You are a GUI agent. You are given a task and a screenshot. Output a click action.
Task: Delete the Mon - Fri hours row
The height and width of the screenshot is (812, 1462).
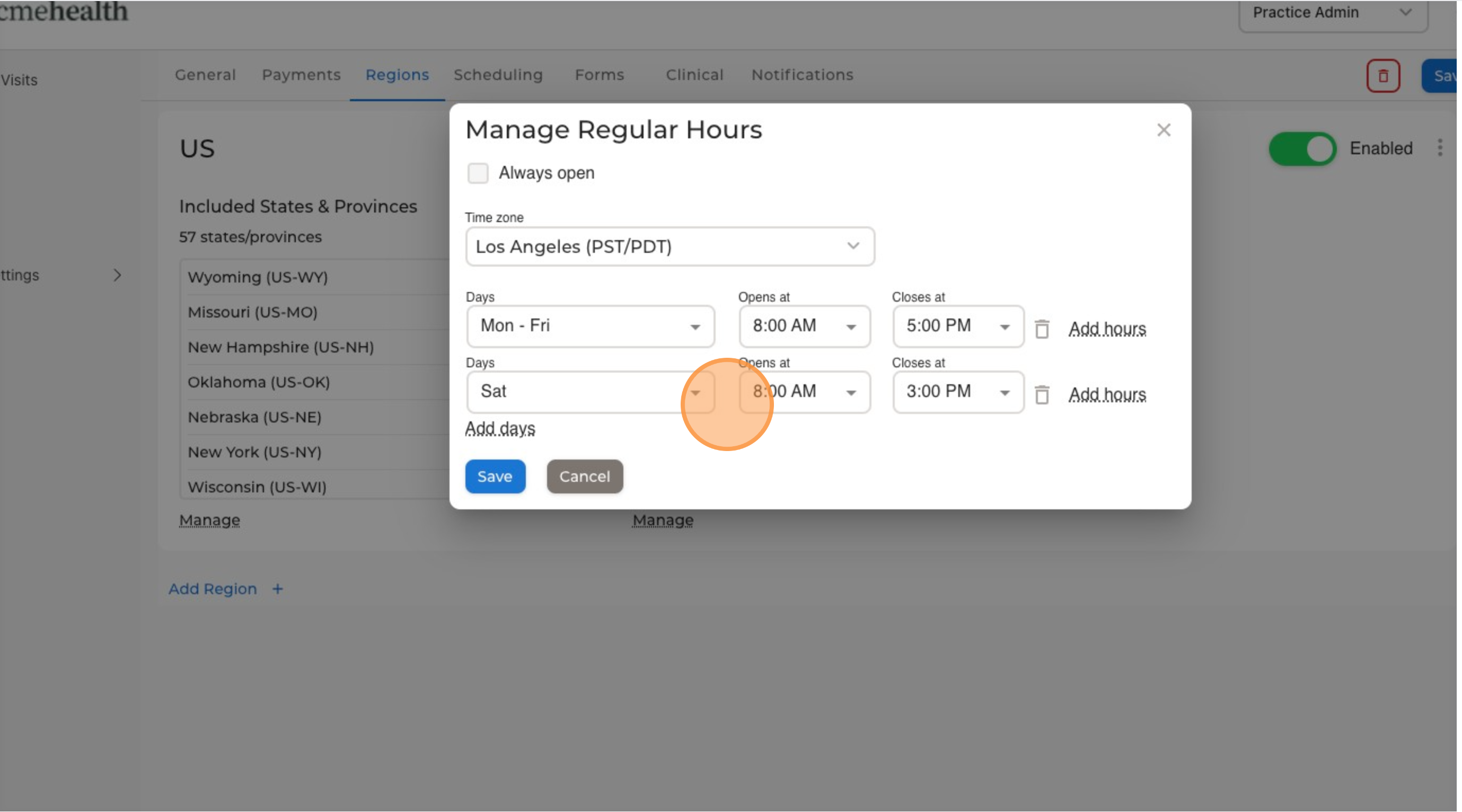pyautogui.click(x=1042, y=329)
